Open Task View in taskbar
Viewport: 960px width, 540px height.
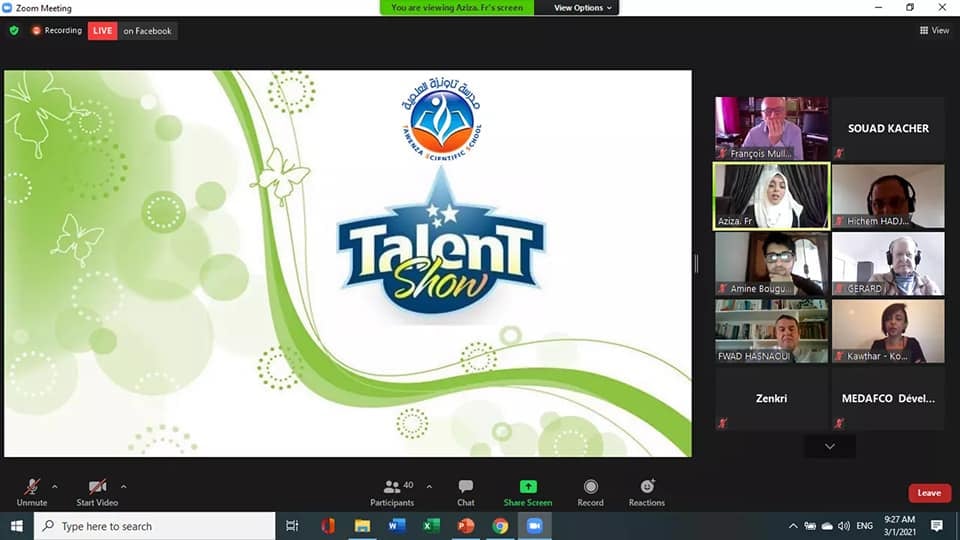coord(292,526)
